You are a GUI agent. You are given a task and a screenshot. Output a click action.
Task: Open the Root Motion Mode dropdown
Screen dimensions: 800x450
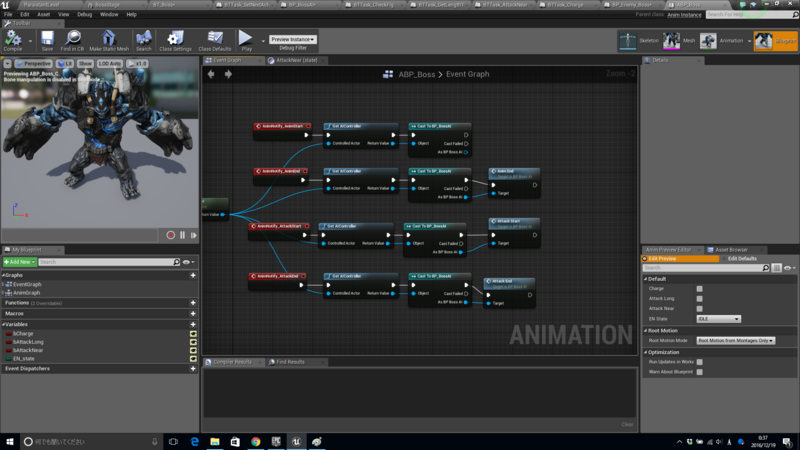tap(736, 340)
